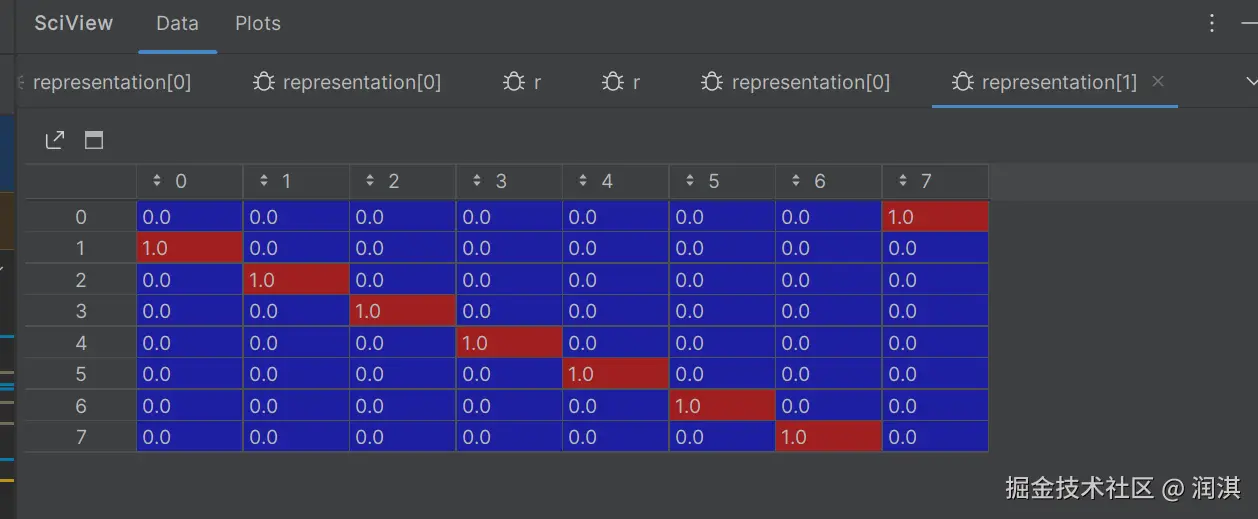Viewport: 1258px width, 519px height.
Task: Click the sort arrows on column 7
Action: pyautogui.click(x=903, y=181)
